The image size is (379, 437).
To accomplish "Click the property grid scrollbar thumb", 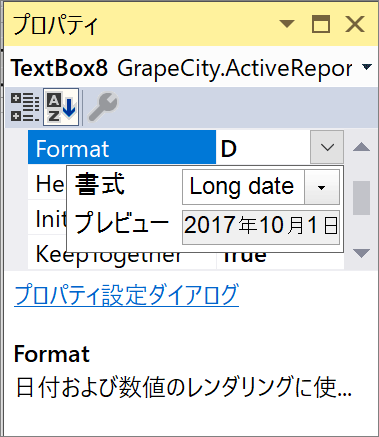I will click(361, 198).
